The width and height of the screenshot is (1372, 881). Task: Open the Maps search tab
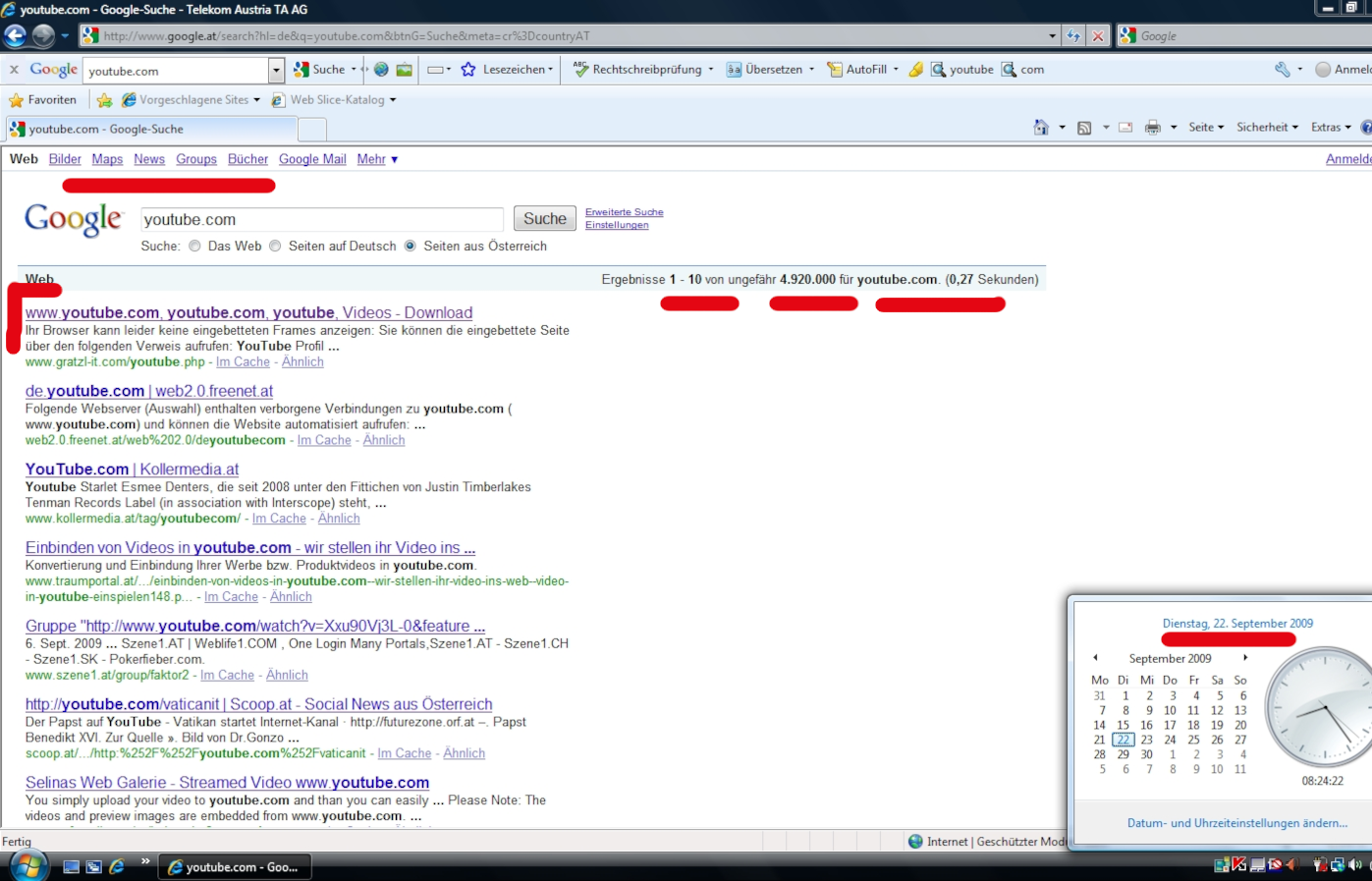click(107, 159)
